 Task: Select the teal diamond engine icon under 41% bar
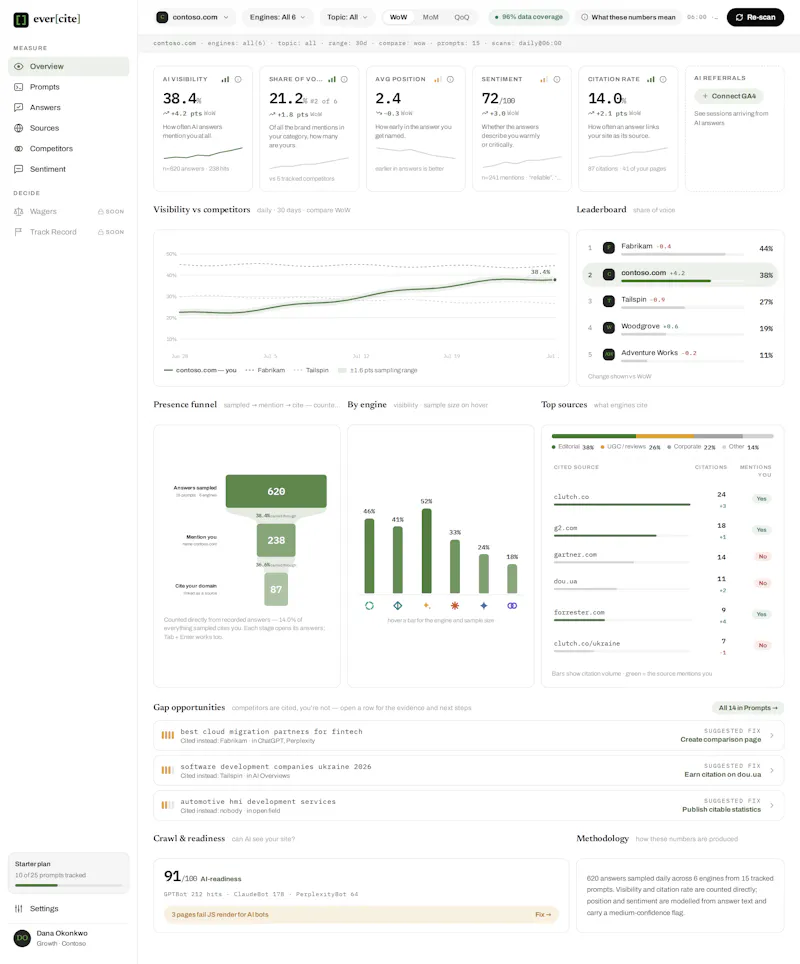[398, 606]
